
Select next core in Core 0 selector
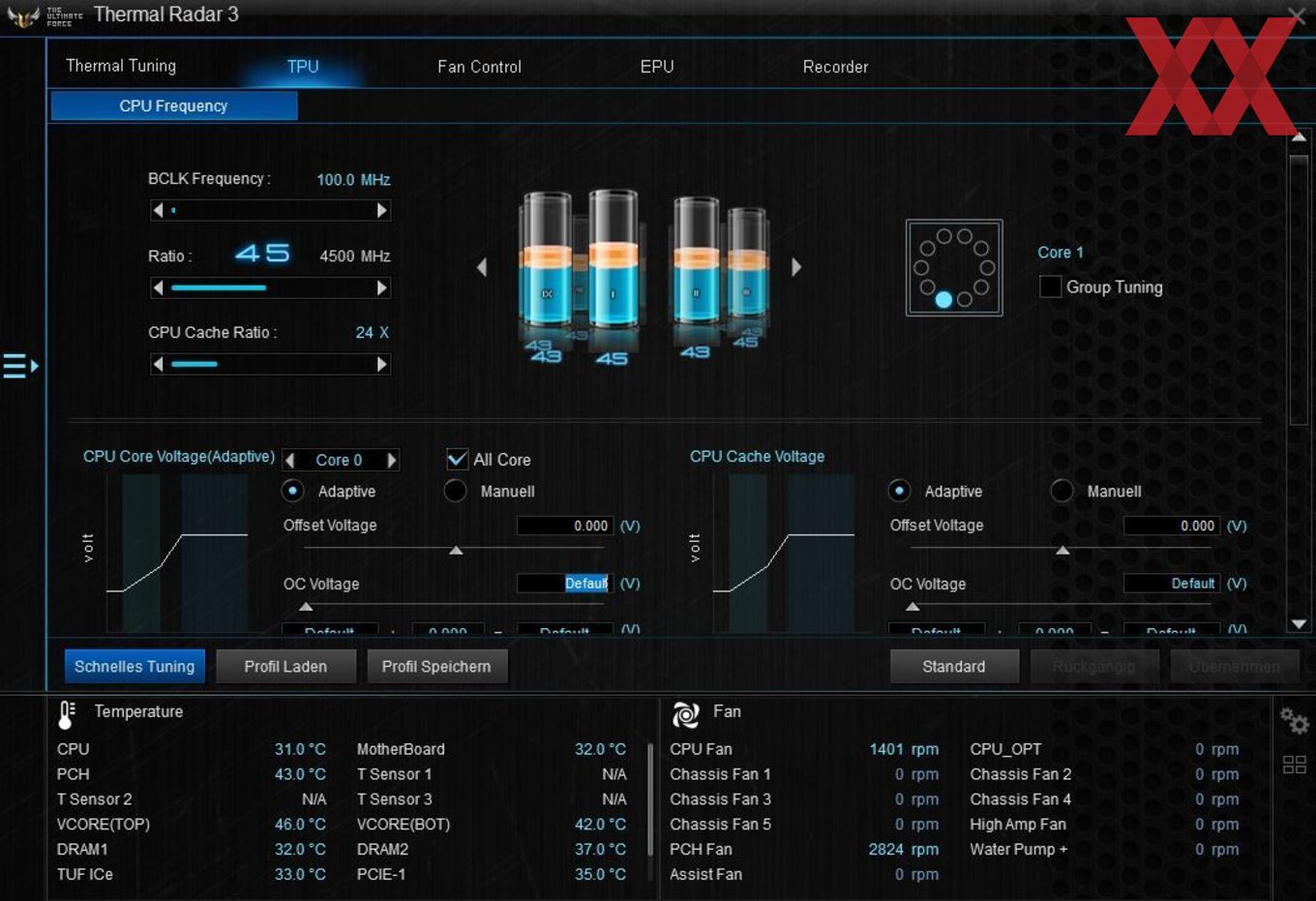(391, 460)
